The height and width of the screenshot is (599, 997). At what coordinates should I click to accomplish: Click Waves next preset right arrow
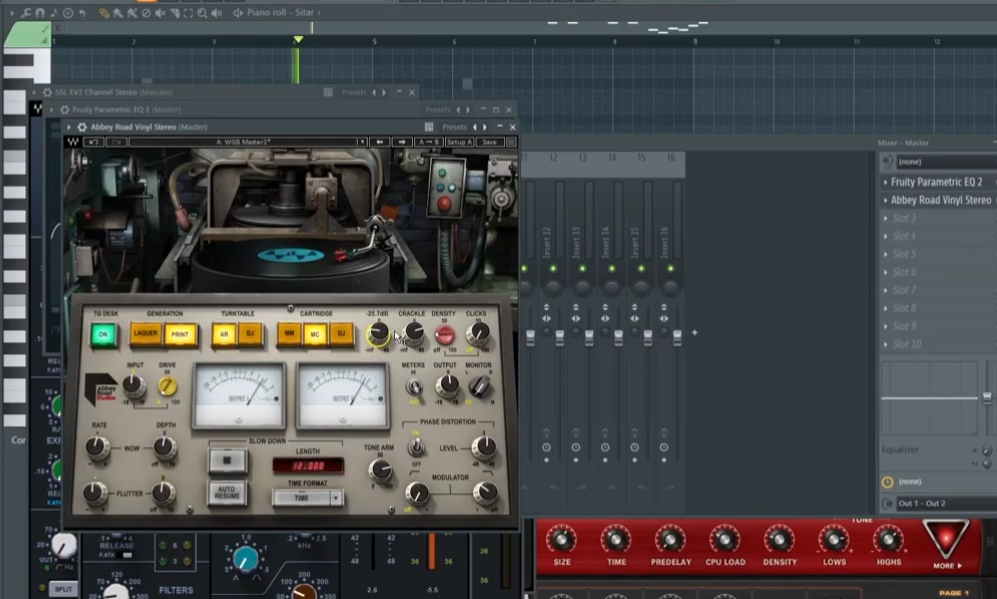(x=401, y=142)
